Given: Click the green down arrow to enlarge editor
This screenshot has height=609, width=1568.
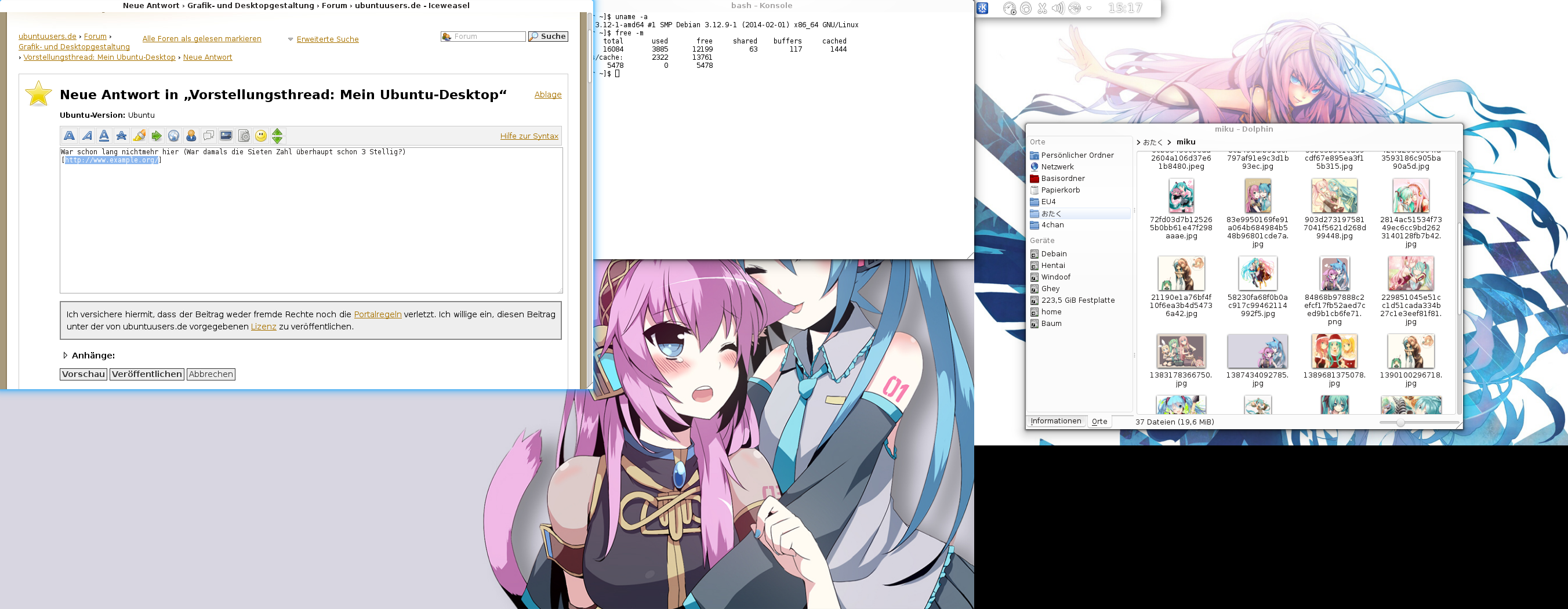Looking at the screenshot, I should [x=278, y=140].
